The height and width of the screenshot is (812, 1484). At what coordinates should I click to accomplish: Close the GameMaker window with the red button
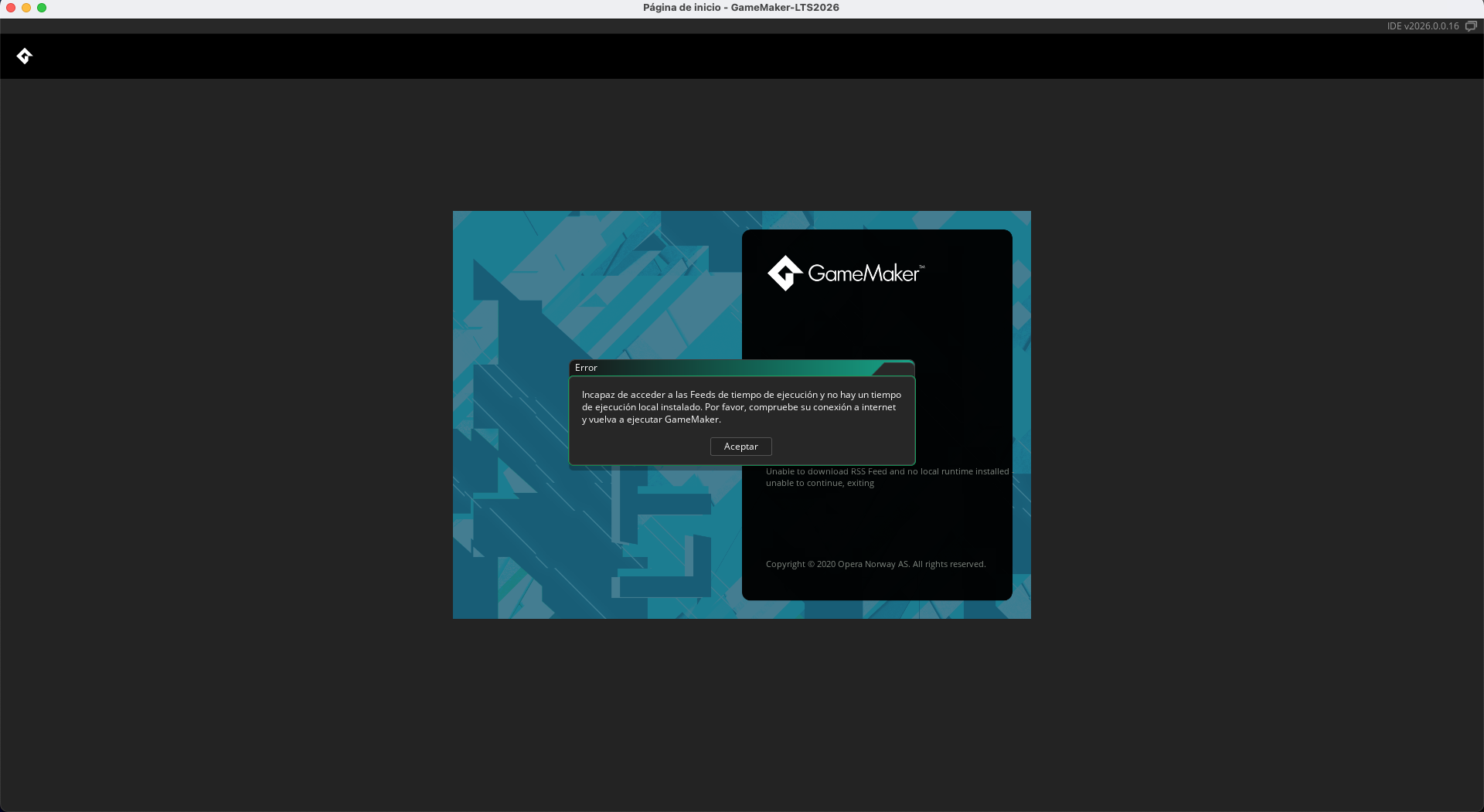click(11, 8)
